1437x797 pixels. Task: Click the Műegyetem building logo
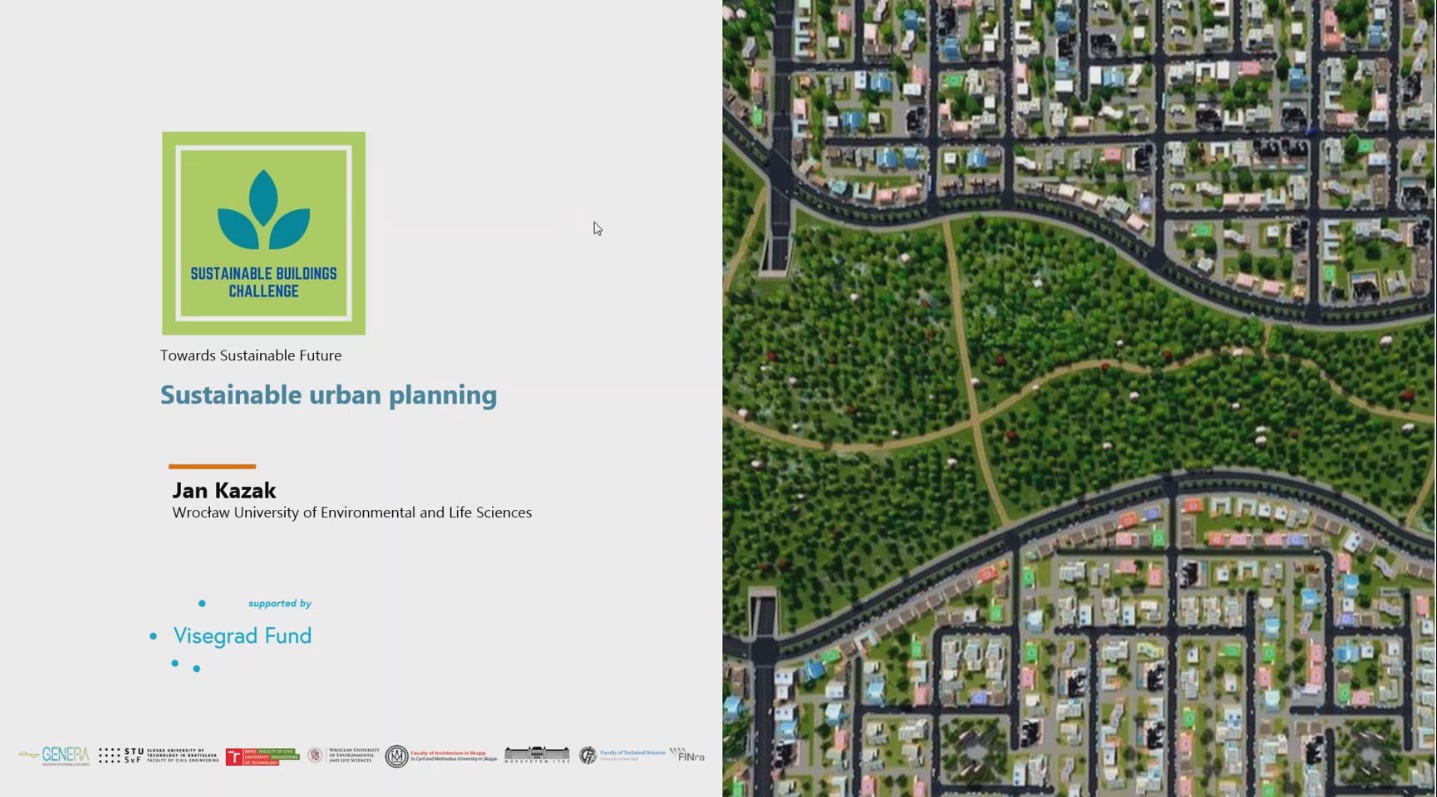point(537,755)
